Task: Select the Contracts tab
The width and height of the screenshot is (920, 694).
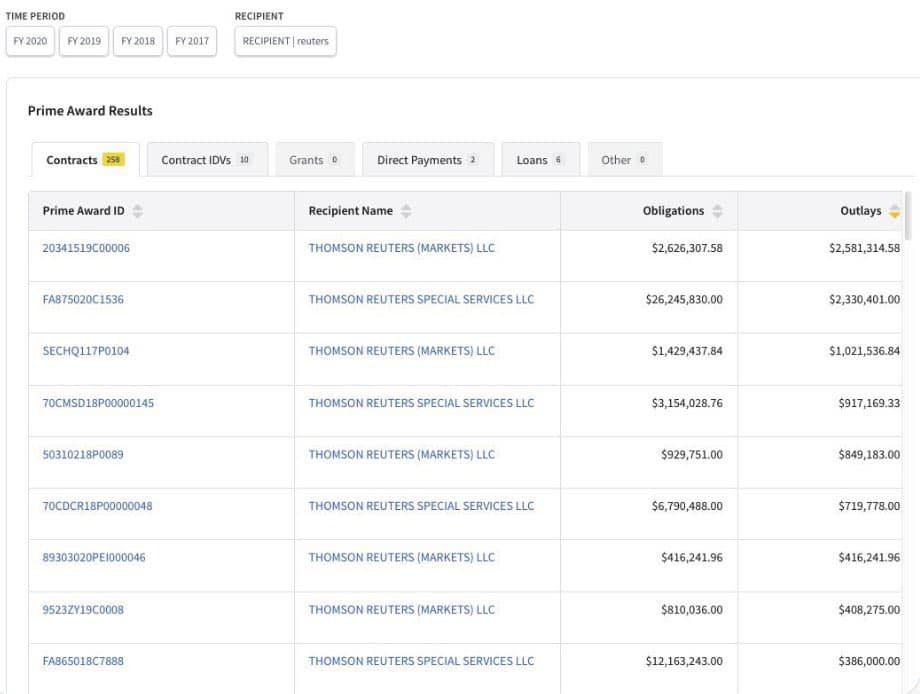Action: [86, 160]
